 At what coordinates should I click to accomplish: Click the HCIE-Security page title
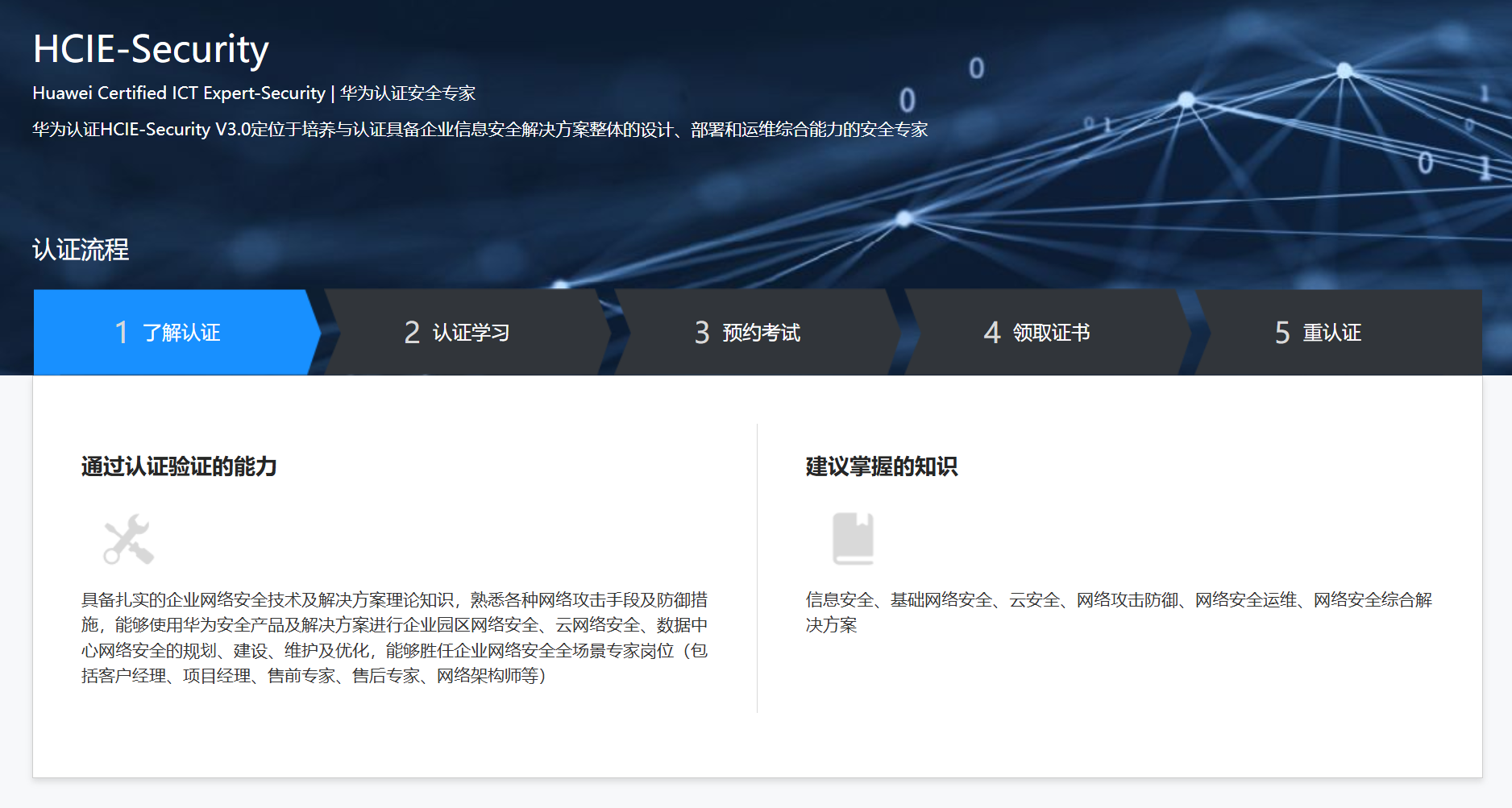[151, 49]
